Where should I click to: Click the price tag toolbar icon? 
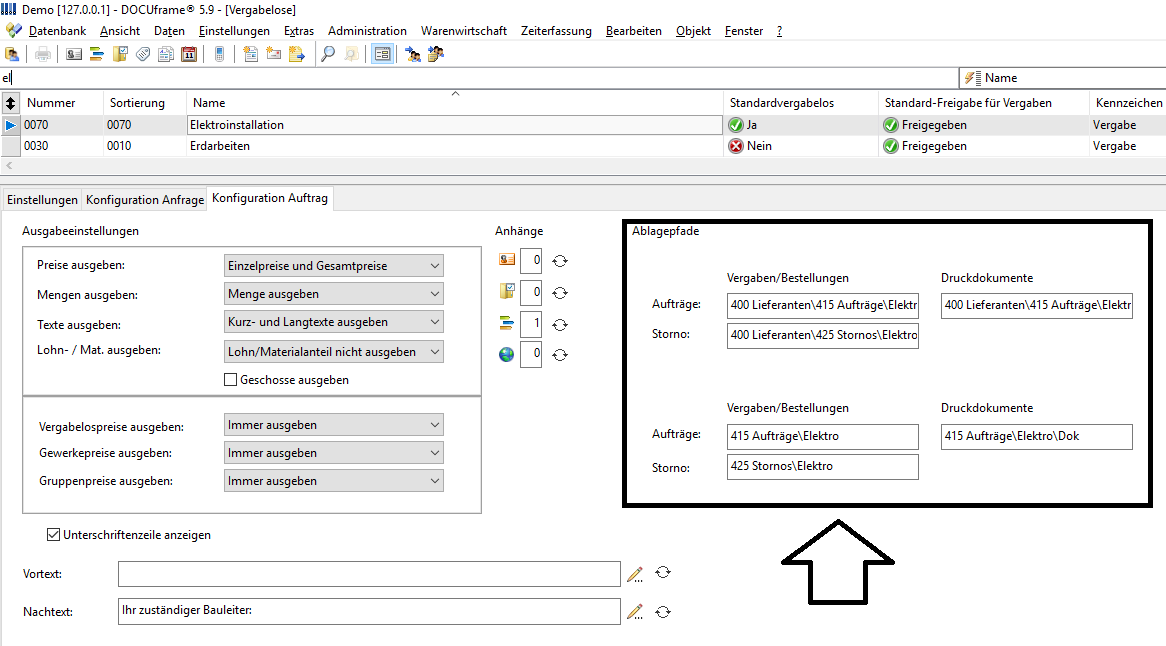coord(143,54)
